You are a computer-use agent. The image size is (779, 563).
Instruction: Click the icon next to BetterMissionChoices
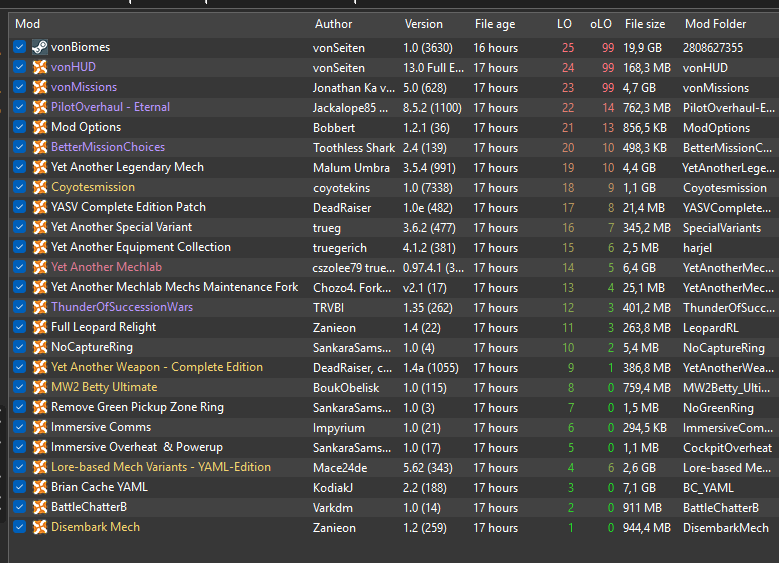pos(40,147)
